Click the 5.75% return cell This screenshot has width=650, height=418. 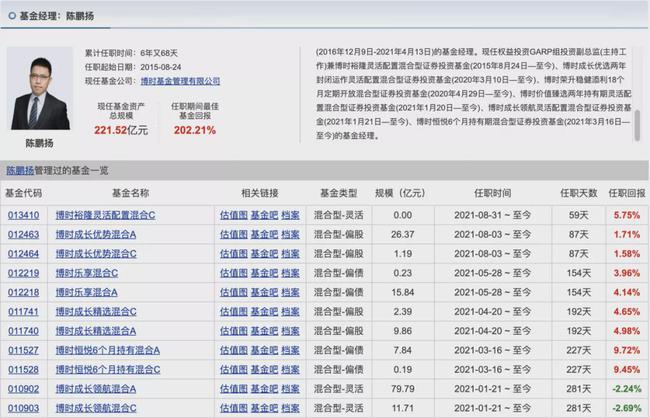click(627, 215)
